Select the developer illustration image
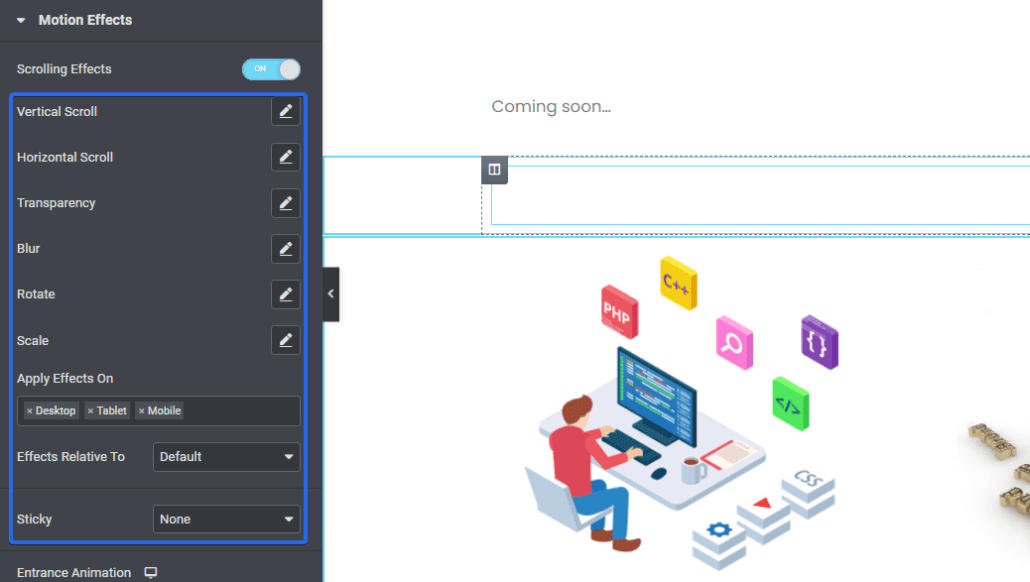 click(681, 412)
